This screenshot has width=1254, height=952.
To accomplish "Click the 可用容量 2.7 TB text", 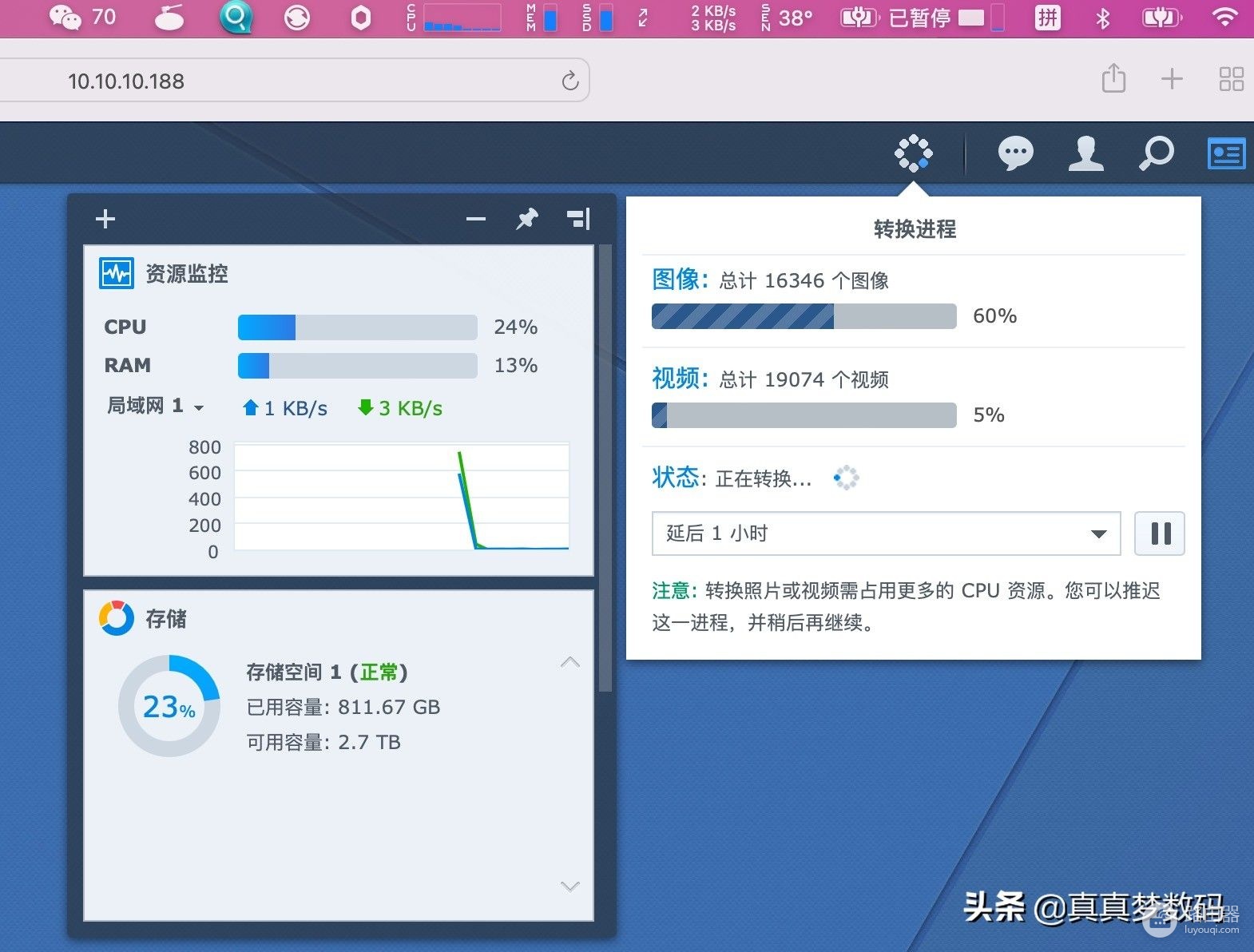I will click(323, 742).
